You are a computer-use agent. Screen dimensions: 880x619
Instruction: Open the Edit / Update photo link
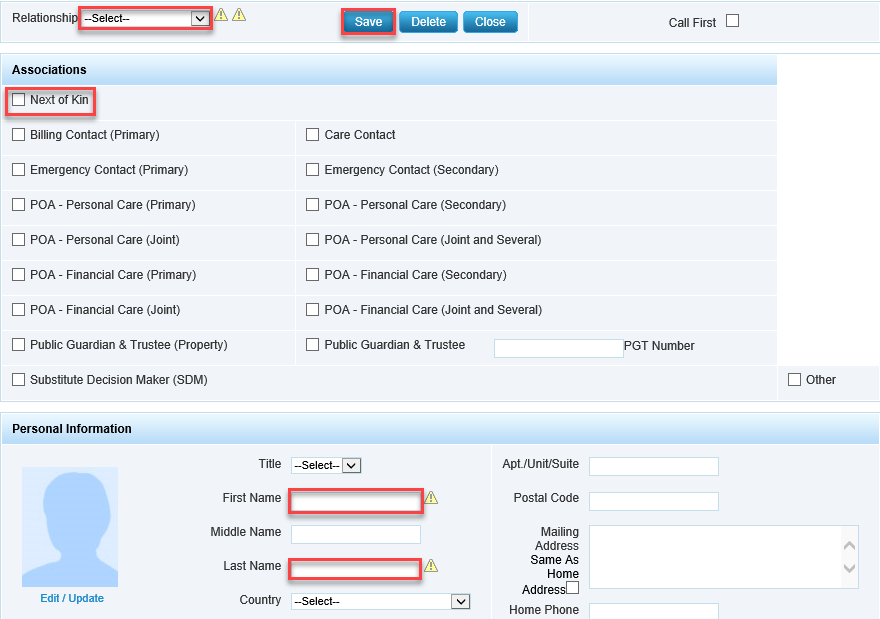(x=72, y=598)
